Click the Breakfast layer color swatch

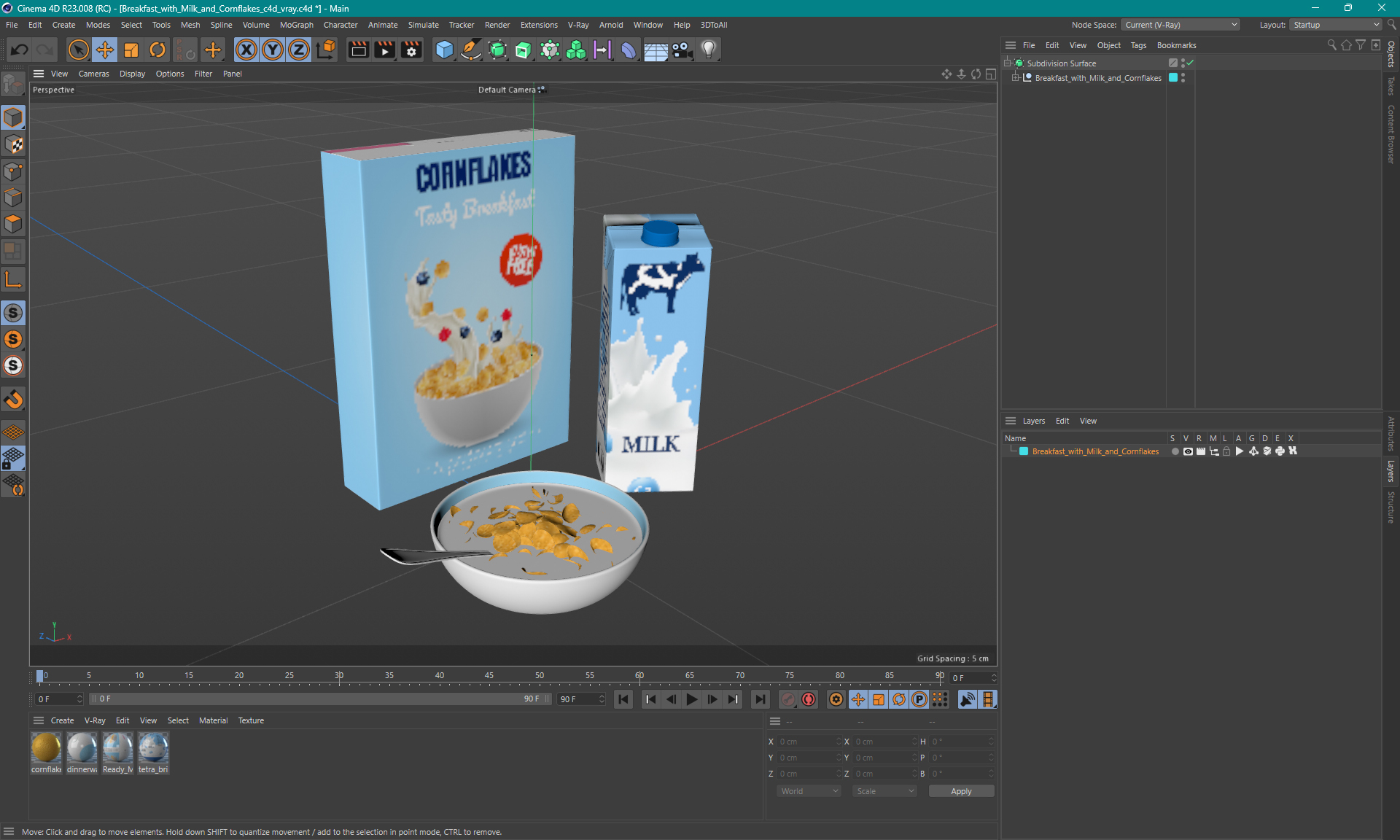tap(1024, 451)
